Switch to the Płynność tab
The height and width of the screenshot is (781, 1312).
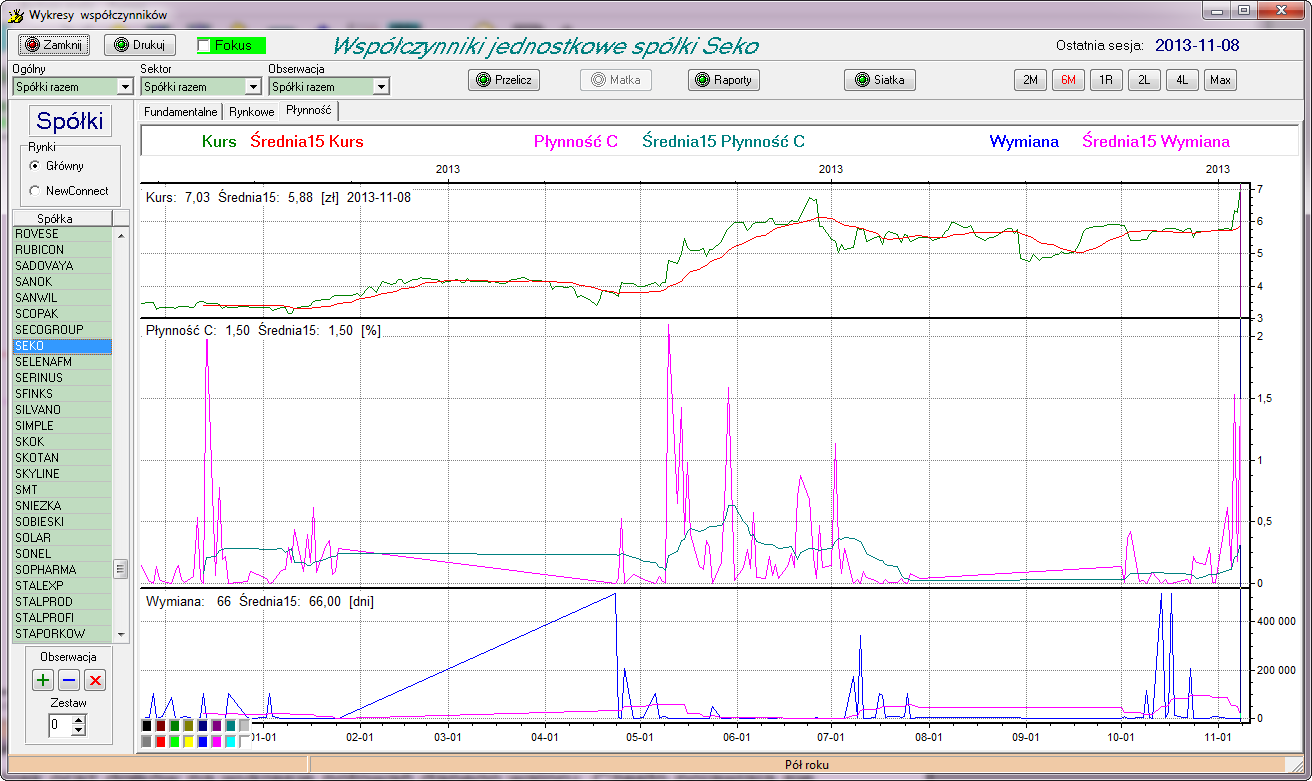coord(309,110)
